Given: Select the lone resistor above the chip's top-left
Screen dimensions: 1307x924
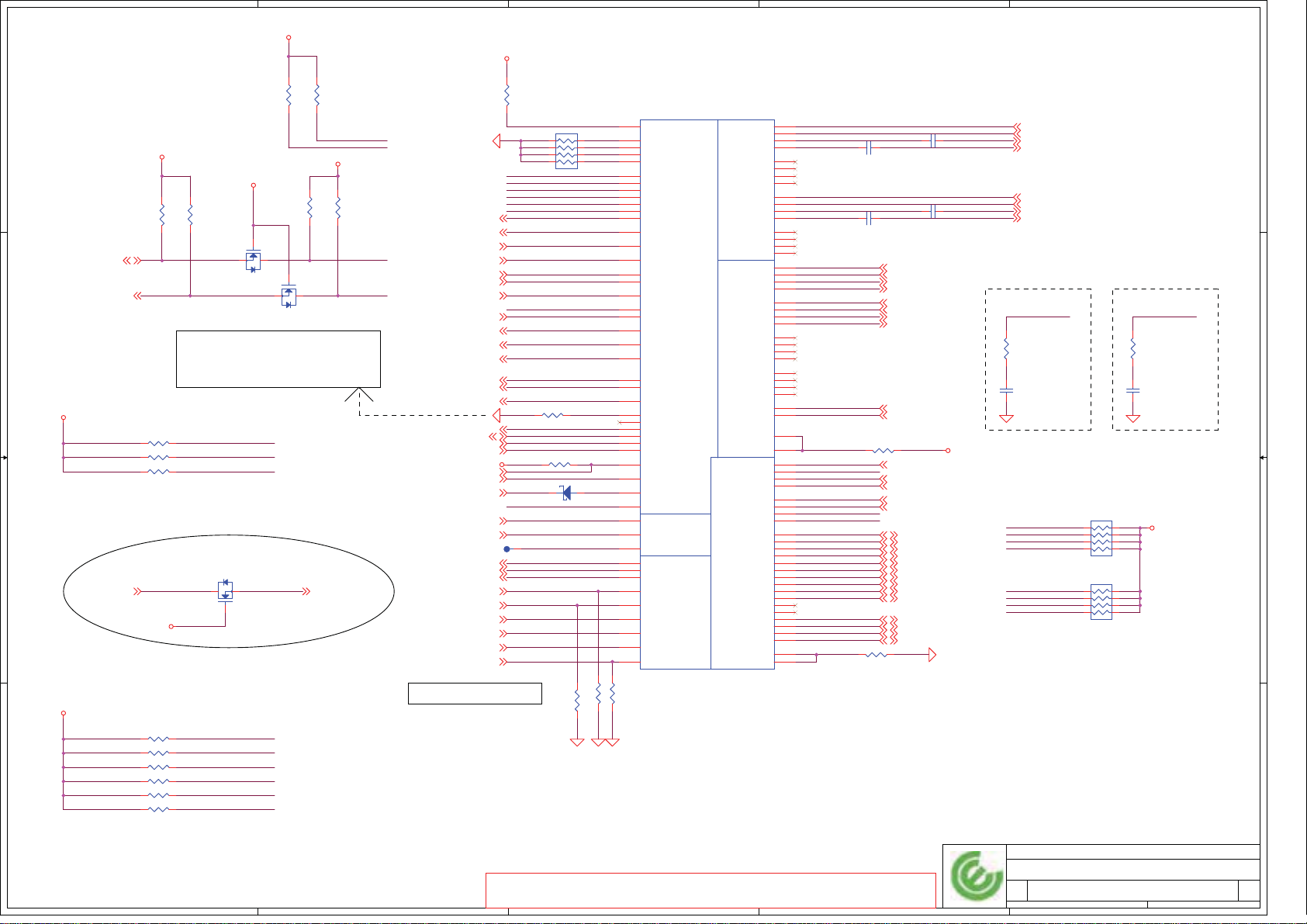Looking at the screenshot, I should [507, 96].
